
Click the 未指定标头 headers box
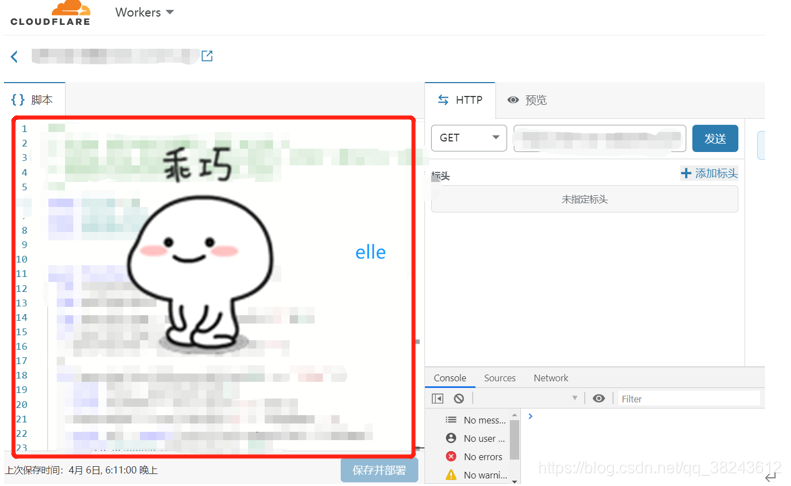pos(585,199)
